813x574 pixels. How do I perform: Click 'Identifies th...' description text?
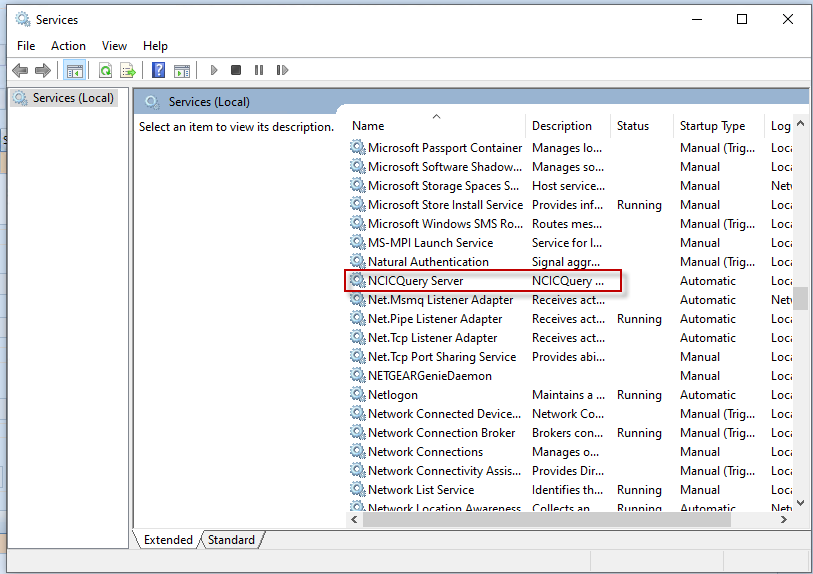[x=567, y=489]
